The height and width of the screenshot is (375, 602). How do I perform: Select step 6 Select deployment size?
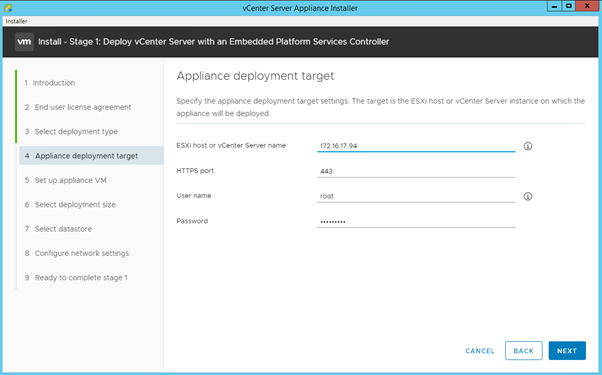70,205
